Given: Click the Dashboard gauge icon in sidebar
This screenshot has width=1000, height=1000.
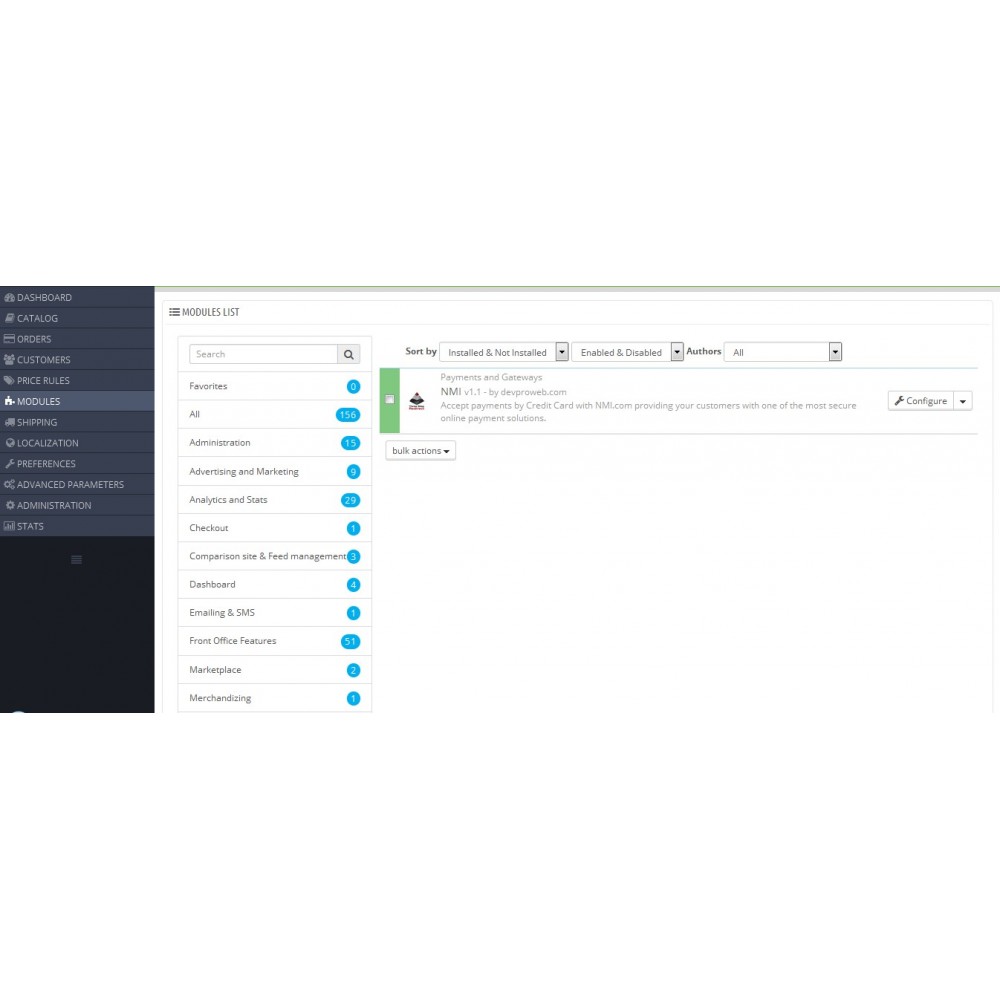Looking at the screenshot, I should (9, 297).
